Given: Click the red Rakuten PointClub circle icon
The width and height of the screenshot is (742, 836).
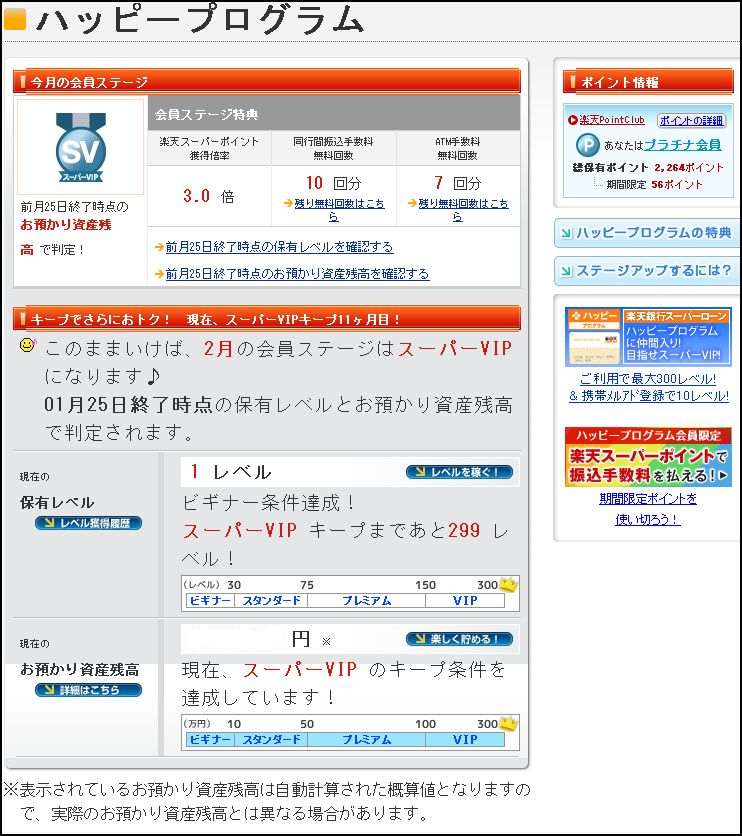Looking at the screenshot, I should (x=572, y=120).
